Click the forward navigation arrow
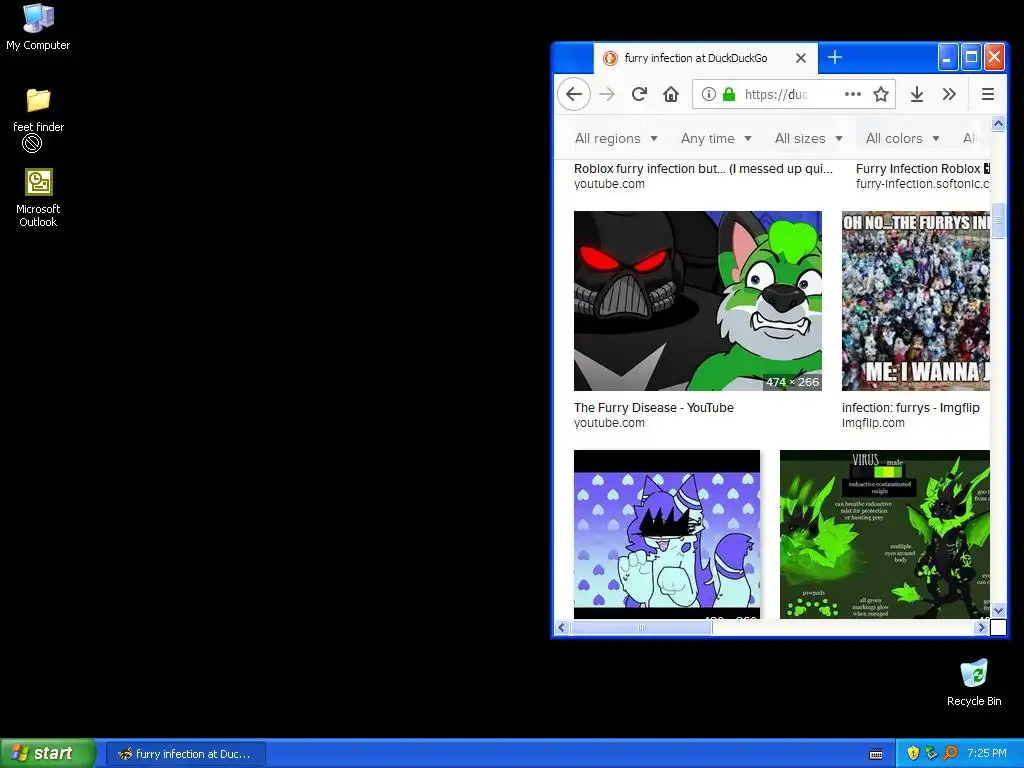1024x768 pixels. click(x=607, y=95)
